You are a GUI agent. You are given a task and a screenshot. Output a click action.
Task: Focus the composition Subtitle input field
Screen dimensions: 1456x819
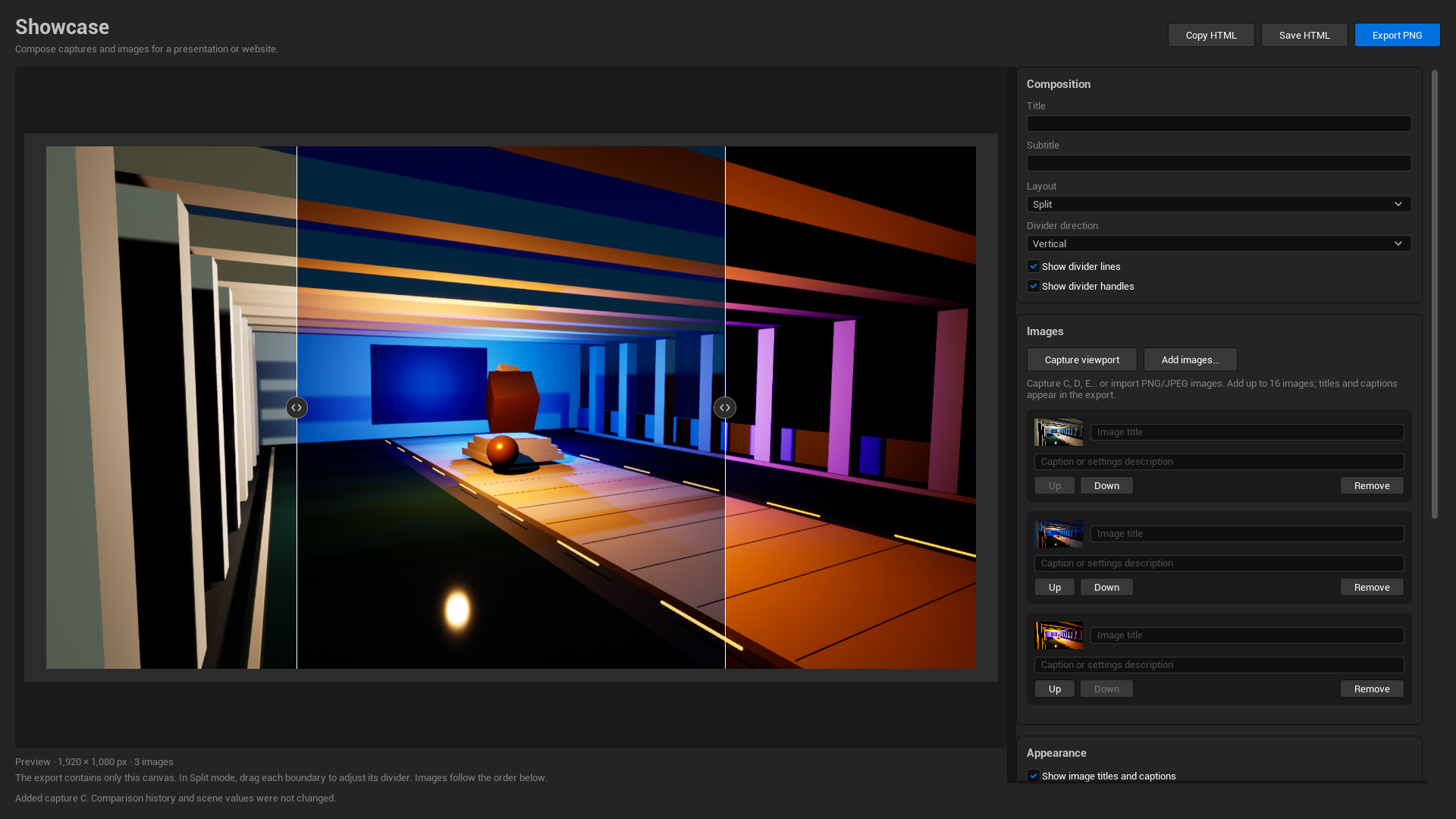[x=1219, y=163]
